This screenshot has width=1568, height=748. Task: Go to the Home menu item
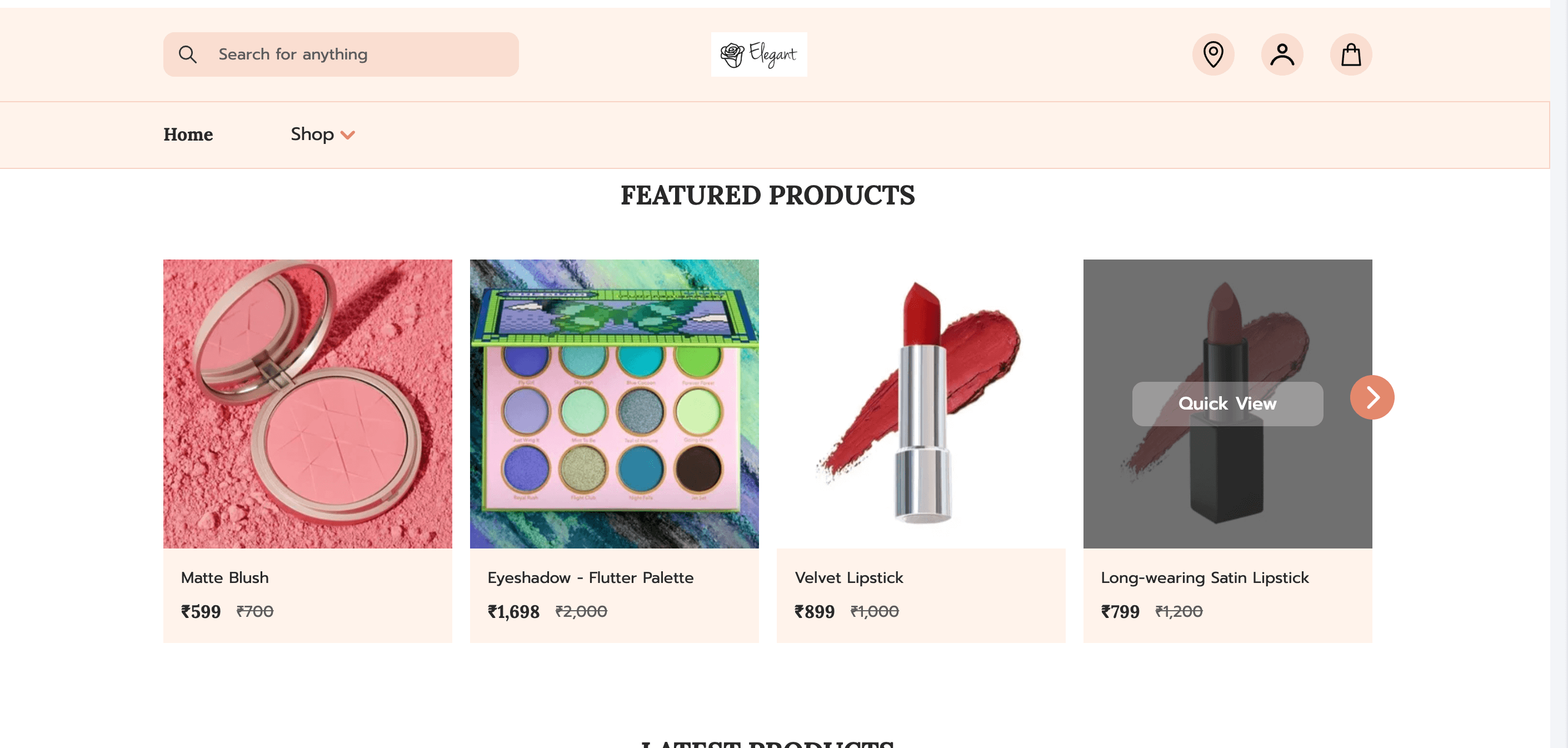click(188, 134)
